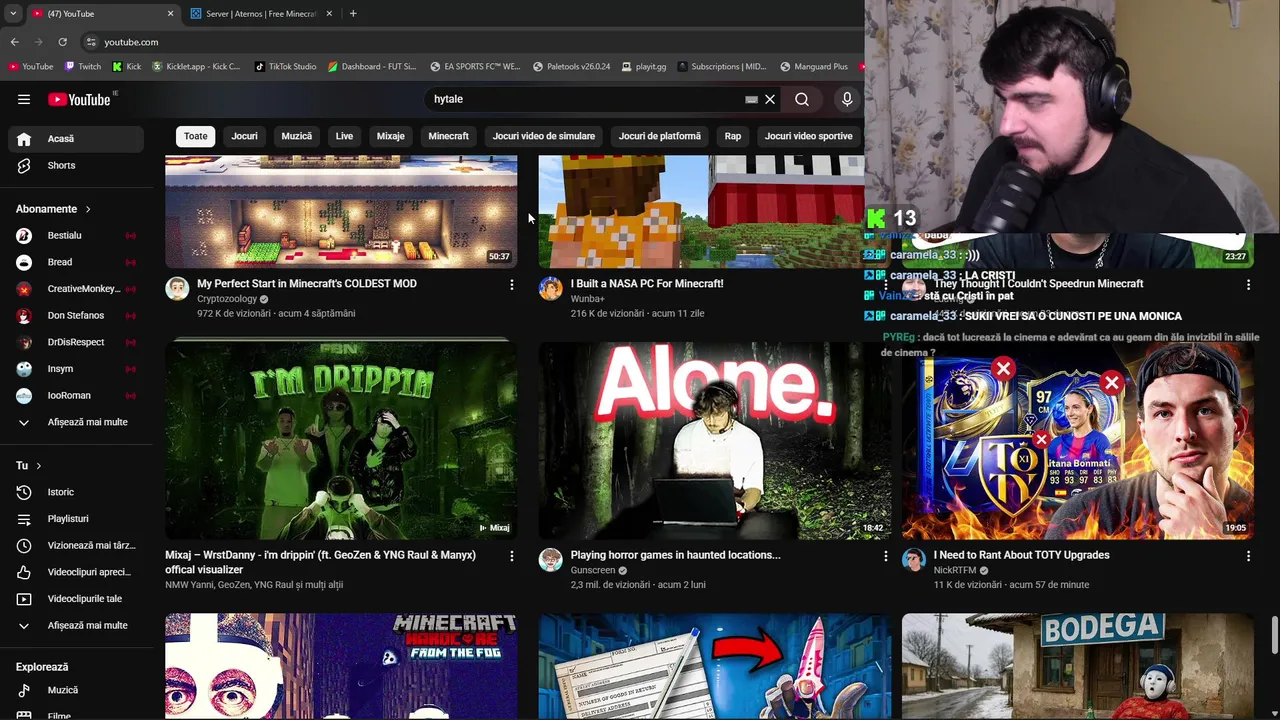Select the Live filter chip
This screenshot has width=1280, height=720.
(x=344, y=136)
